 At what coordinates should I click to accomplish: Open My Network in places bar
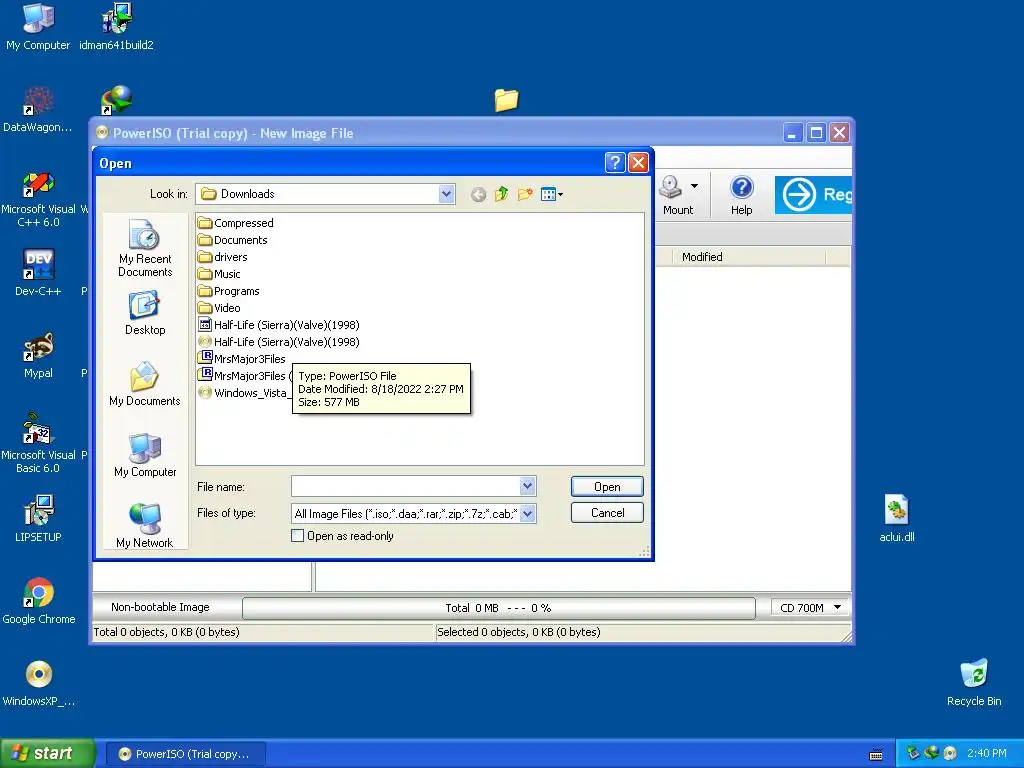coord(145,526)
